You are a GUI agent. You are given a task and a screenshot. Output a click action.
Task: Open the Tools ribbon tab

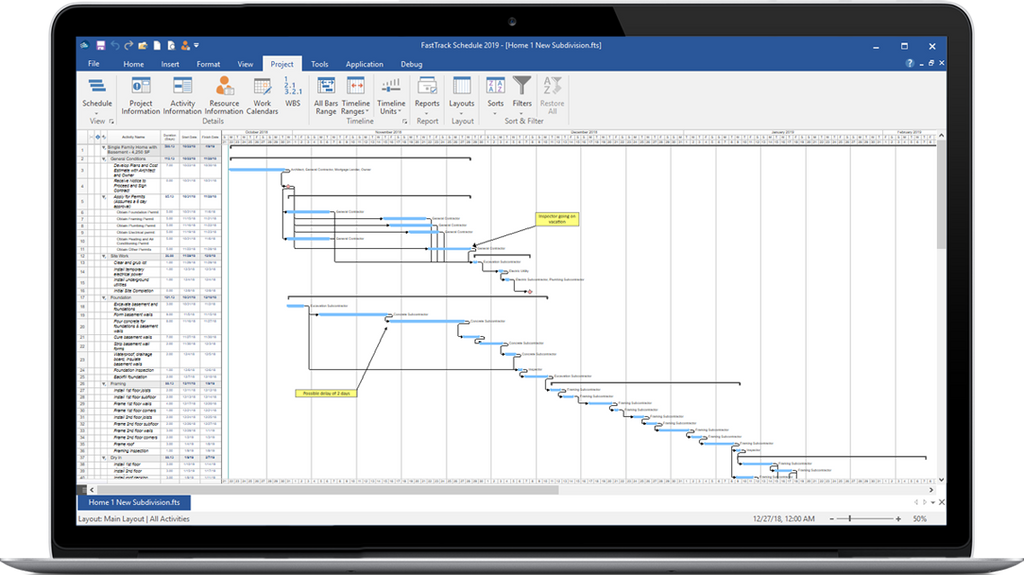(x=319, y=64)
